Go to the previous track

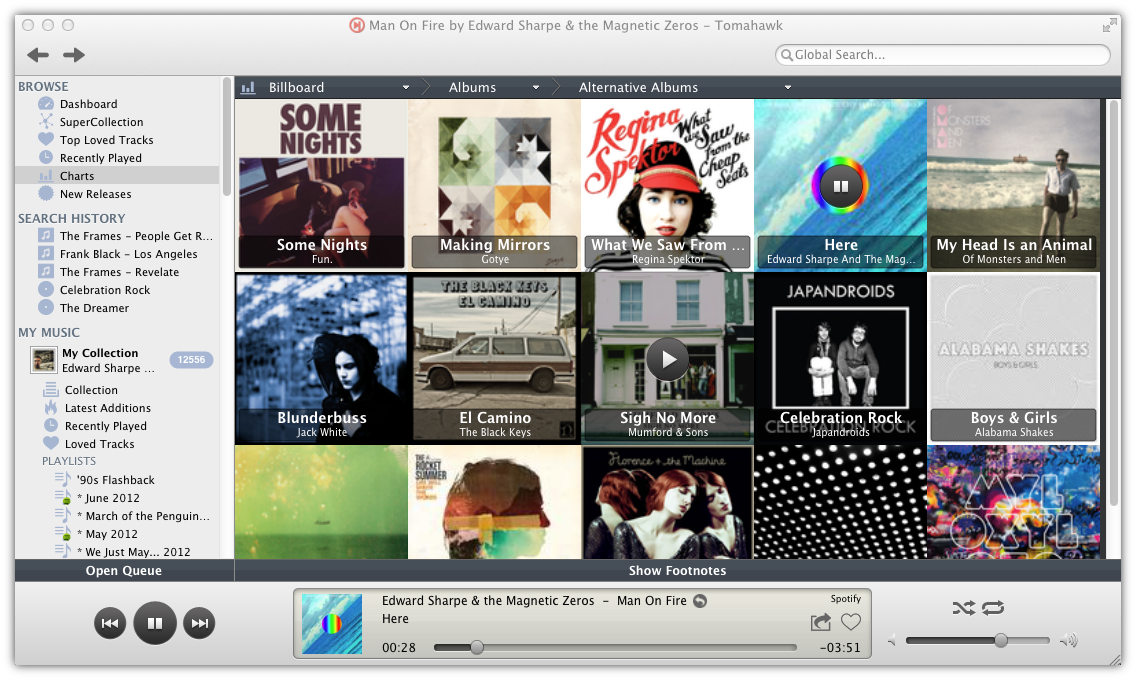pos(110,623)
